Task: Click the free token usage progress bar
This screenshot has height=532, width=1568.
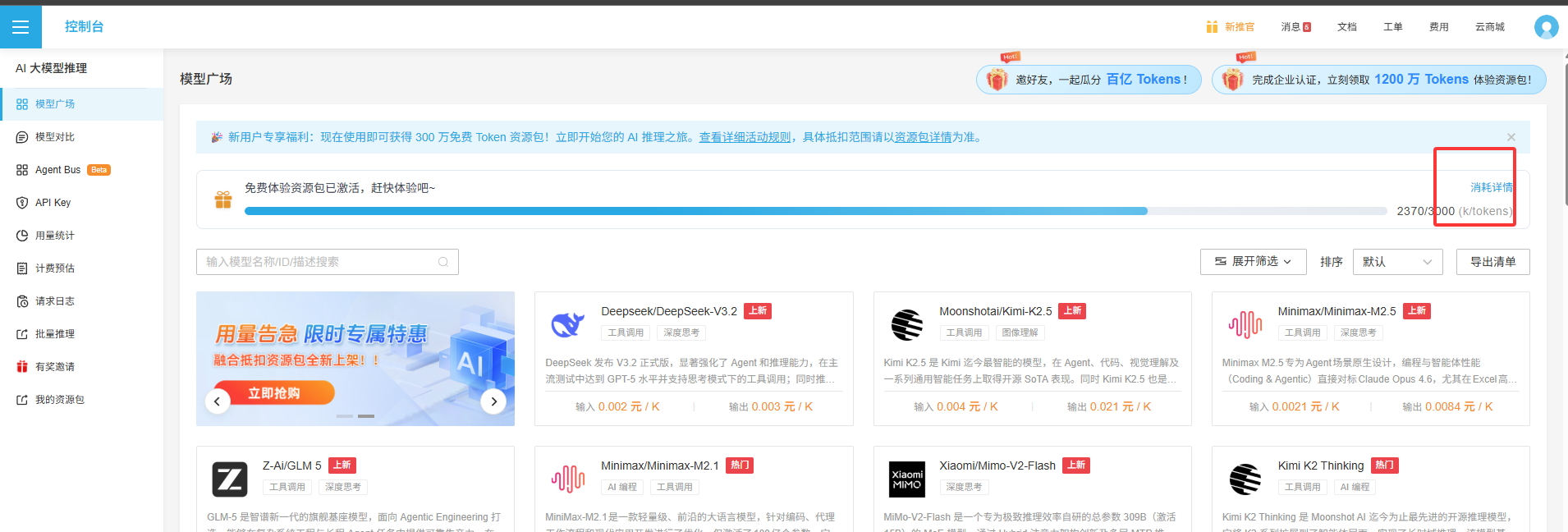Action: click(815, 211)
